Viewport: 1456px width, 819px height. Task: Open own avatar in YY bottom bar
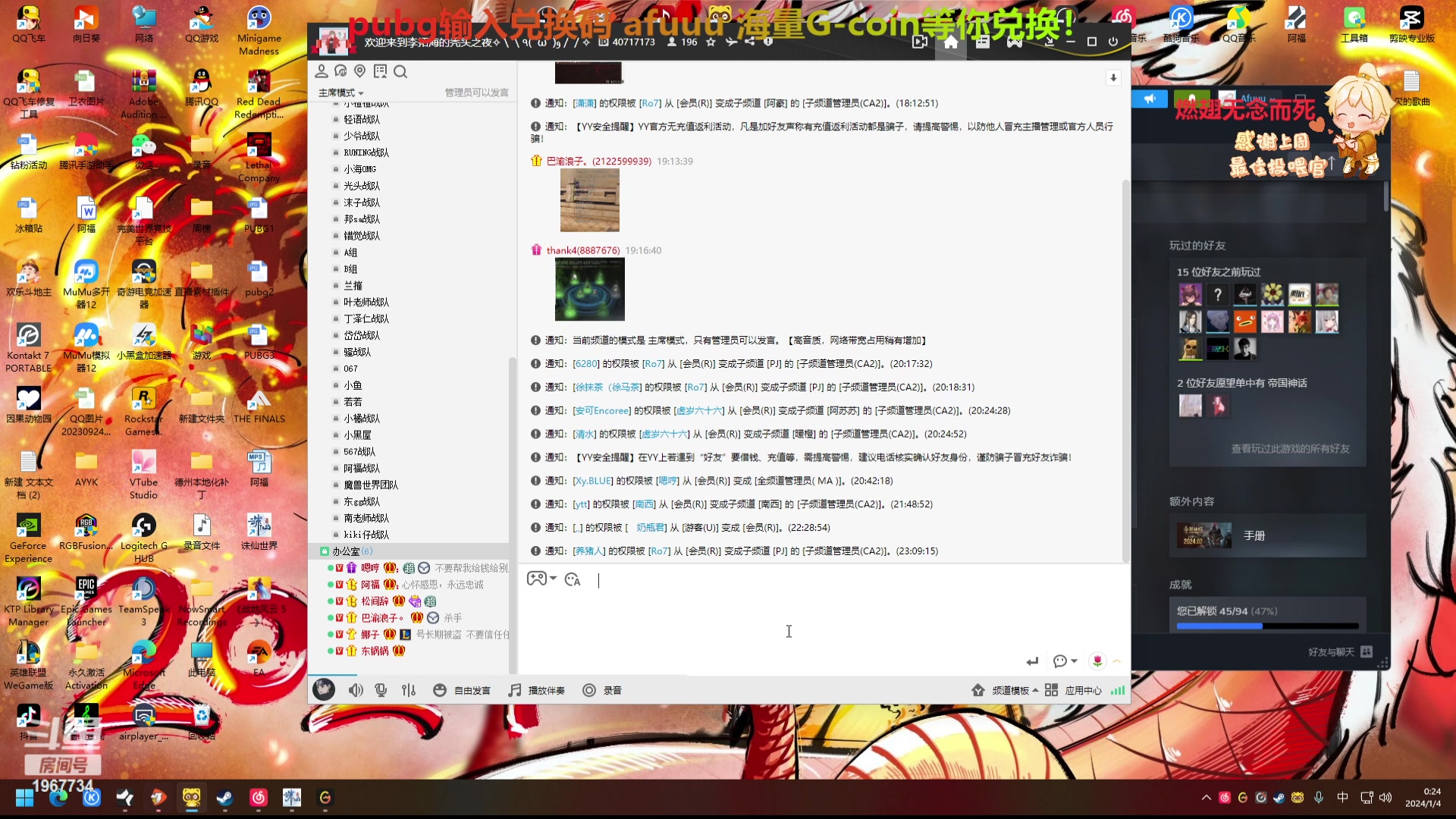324,689
